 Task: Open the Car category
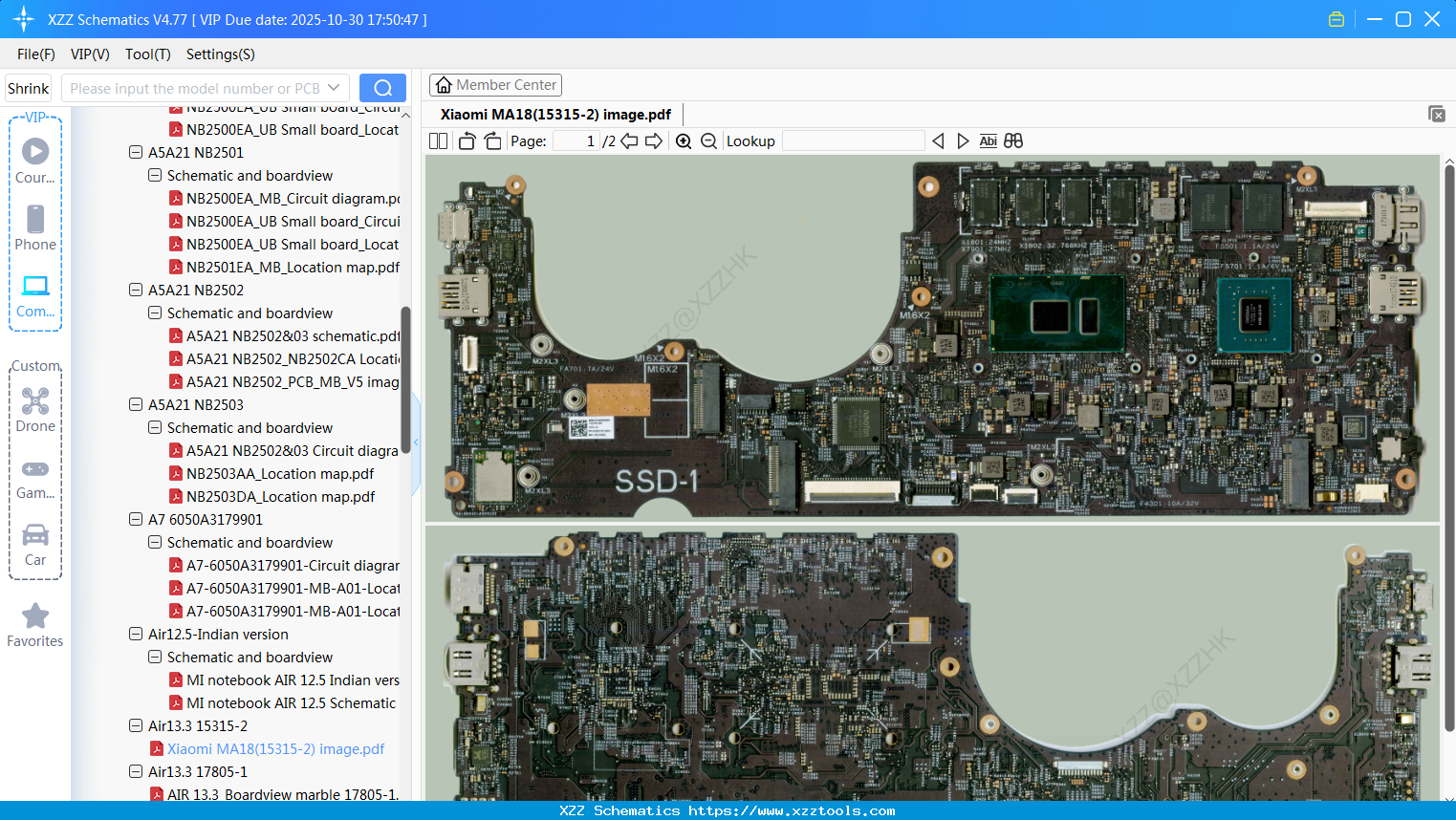(x=35, y=544)
